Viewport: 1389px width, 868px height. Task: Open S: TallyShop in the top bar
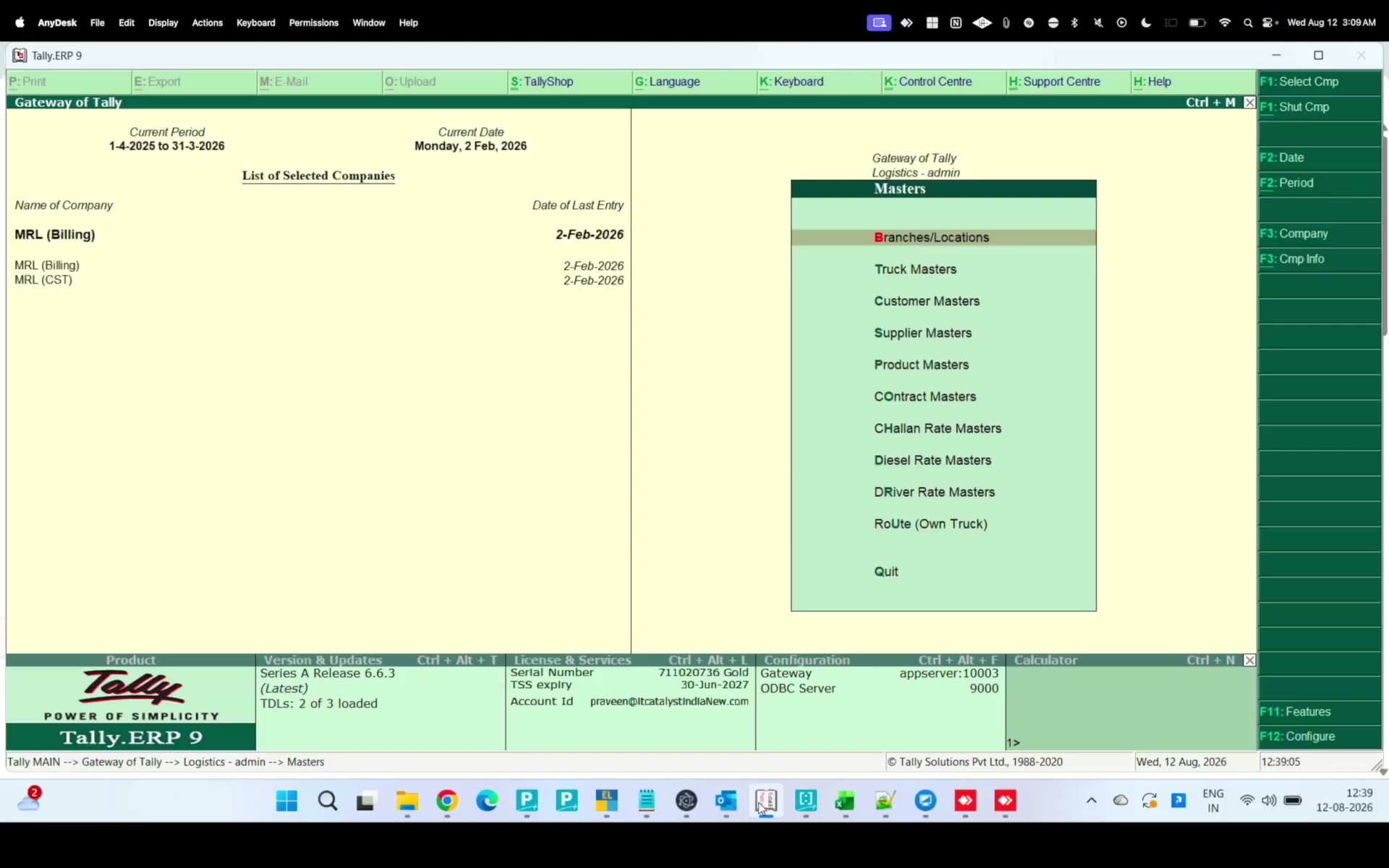point(570,82)
